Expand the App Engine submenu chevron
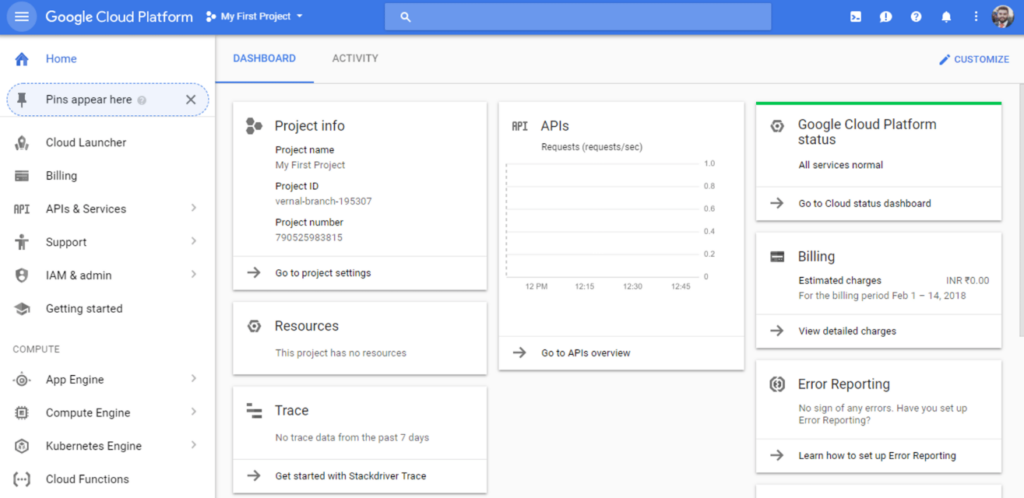 point(193,379)
